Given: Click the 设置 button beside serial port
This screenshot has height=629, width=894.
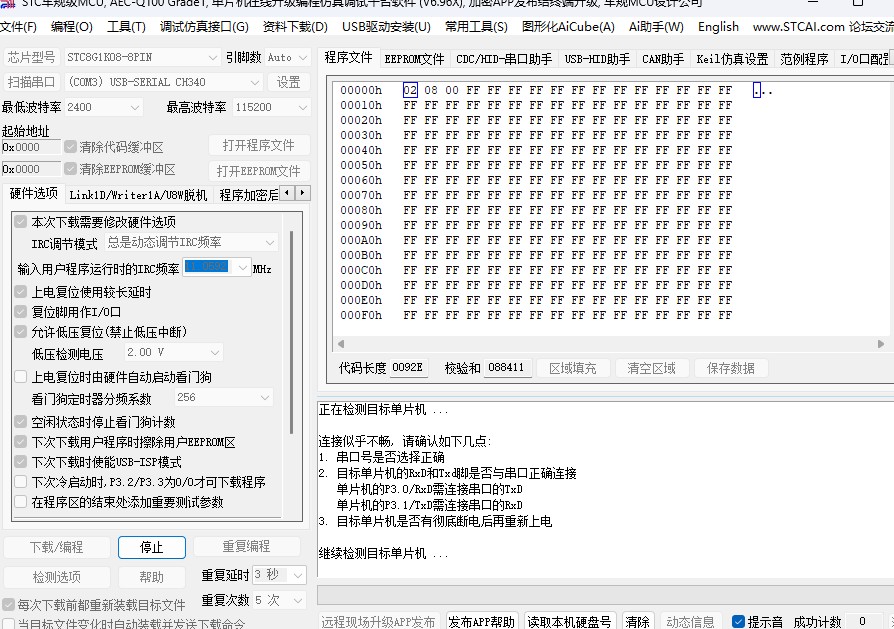Looking at the screenshot, I should 288,82.
